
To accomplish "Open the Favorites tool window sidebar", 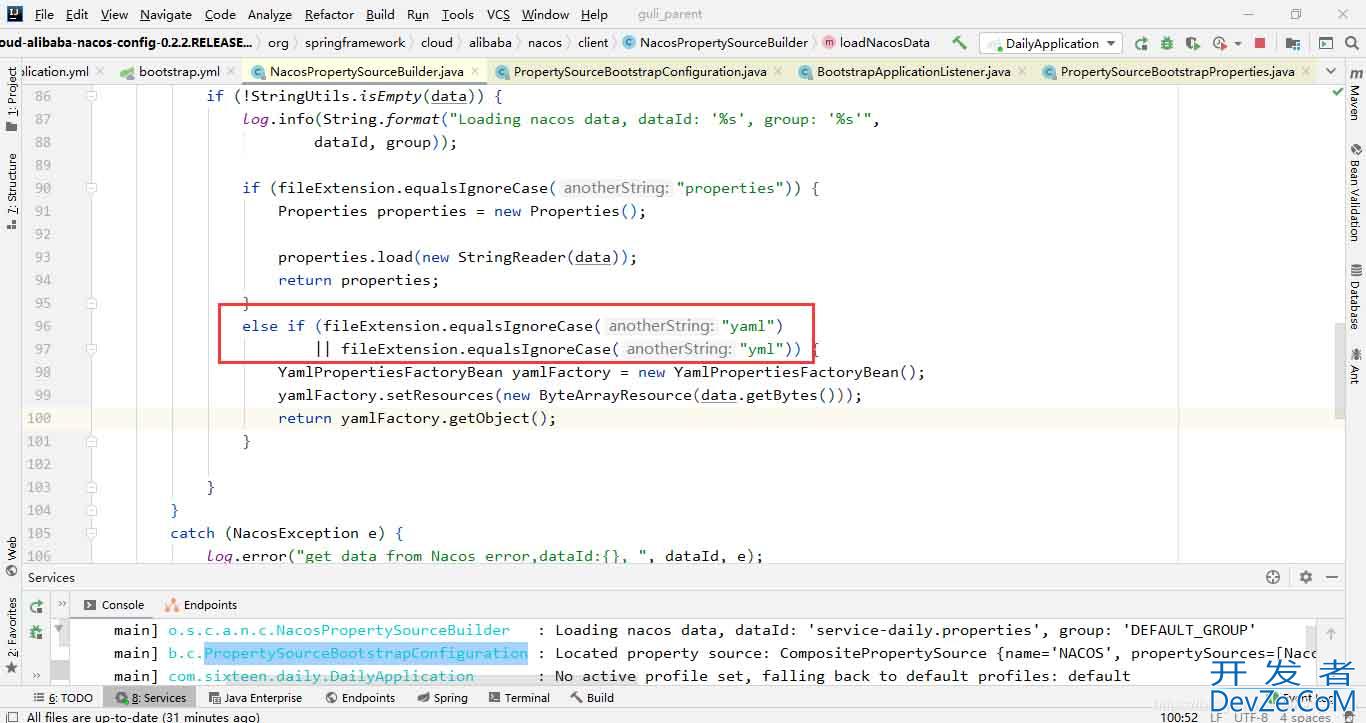I will coord(11,633).
